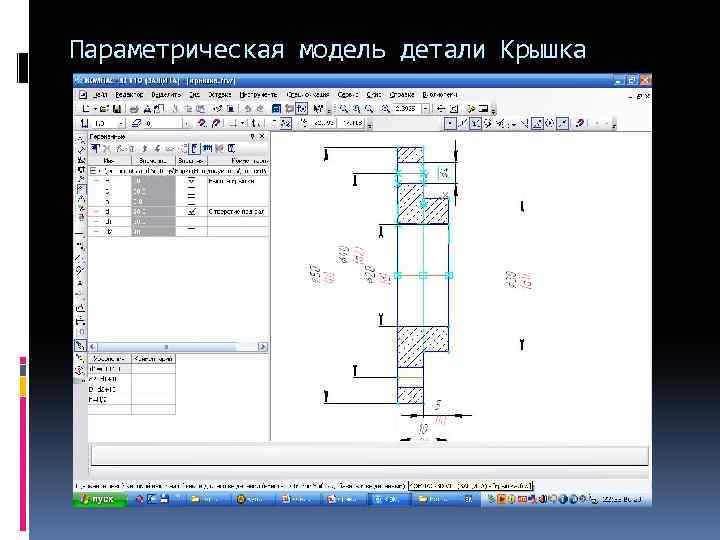Click the cursor step field showing 1.0

pos(104,123)
